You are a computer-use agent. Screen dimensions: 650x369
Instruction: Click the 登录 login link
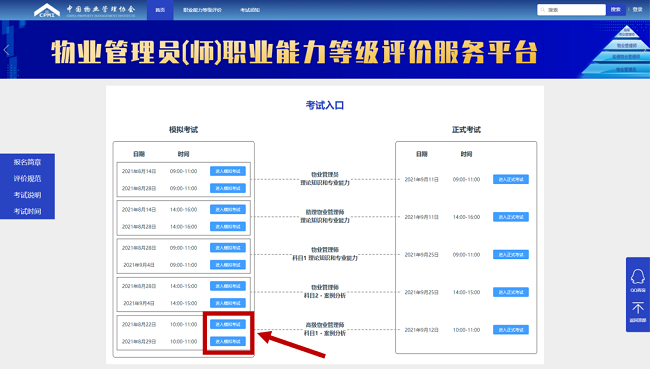pos(638,10)
